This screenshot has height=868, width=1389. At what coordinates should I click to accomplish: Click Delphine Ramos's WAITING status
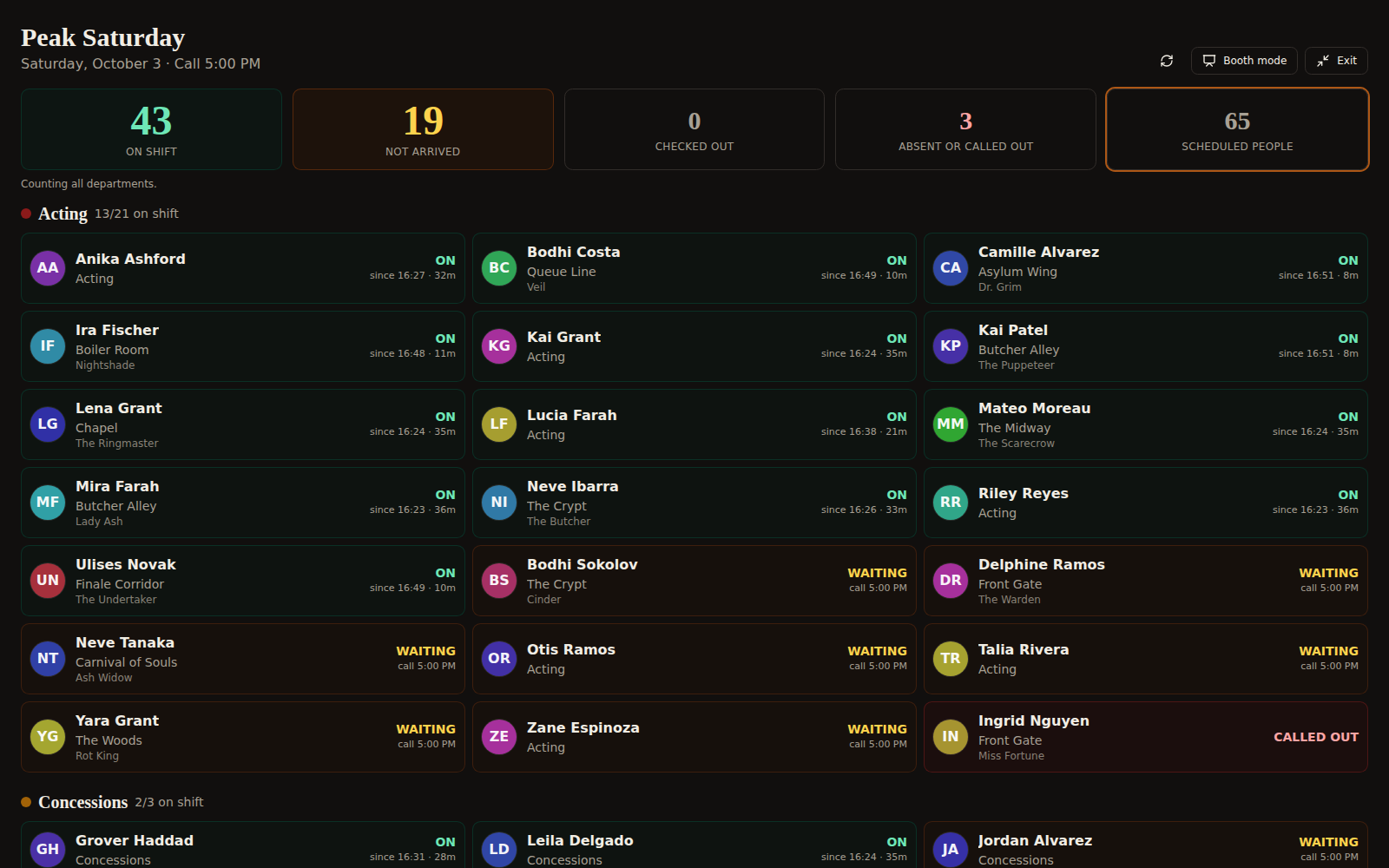1328,573
